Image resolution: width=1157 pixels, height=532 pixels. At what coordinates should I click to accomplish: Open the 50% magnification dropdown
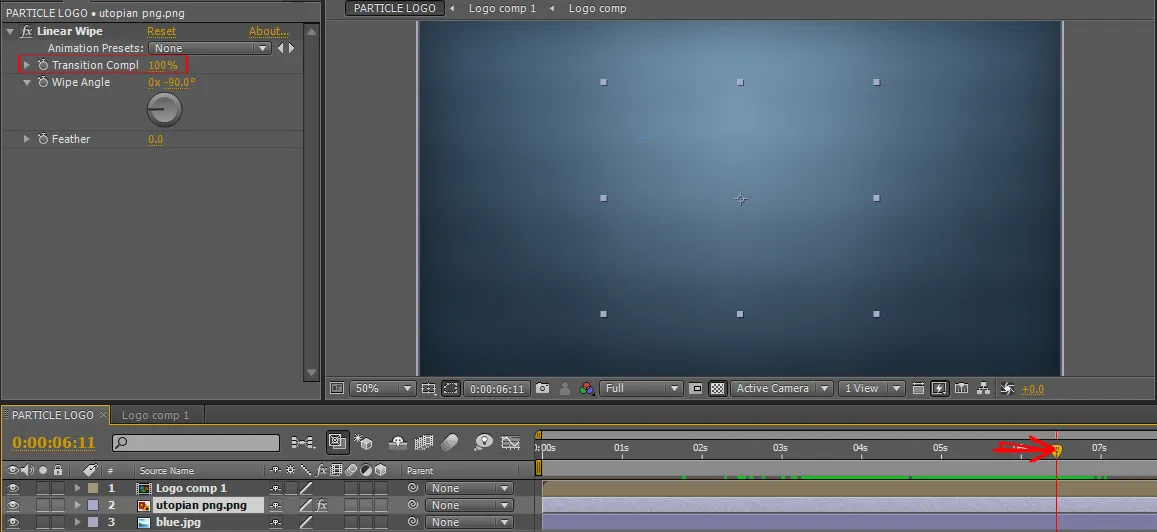(x=382, y=388)
